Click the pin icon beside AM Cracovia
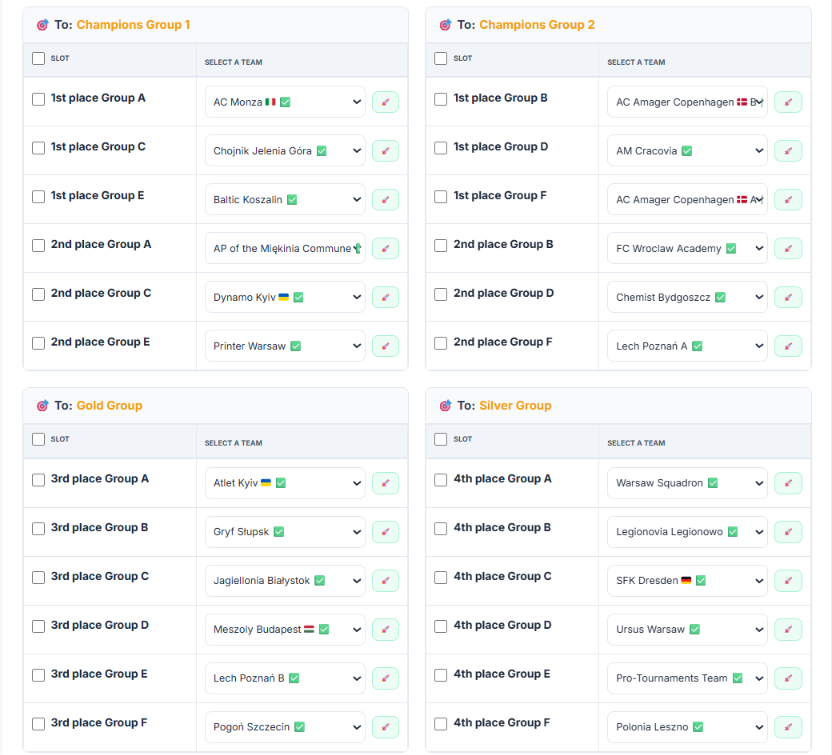The image size is (832, 755). (x=788, y=151)
